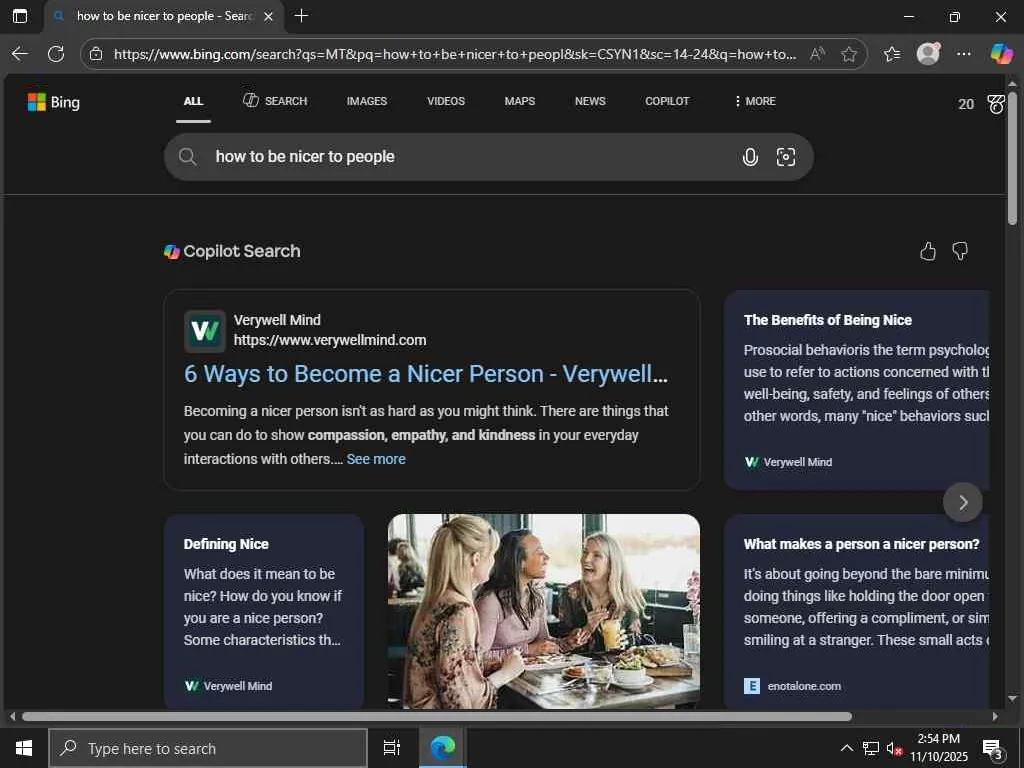Show hidden tray icons chevron
Viewport: 1024px width, 768px height.
tap(846, 748)
